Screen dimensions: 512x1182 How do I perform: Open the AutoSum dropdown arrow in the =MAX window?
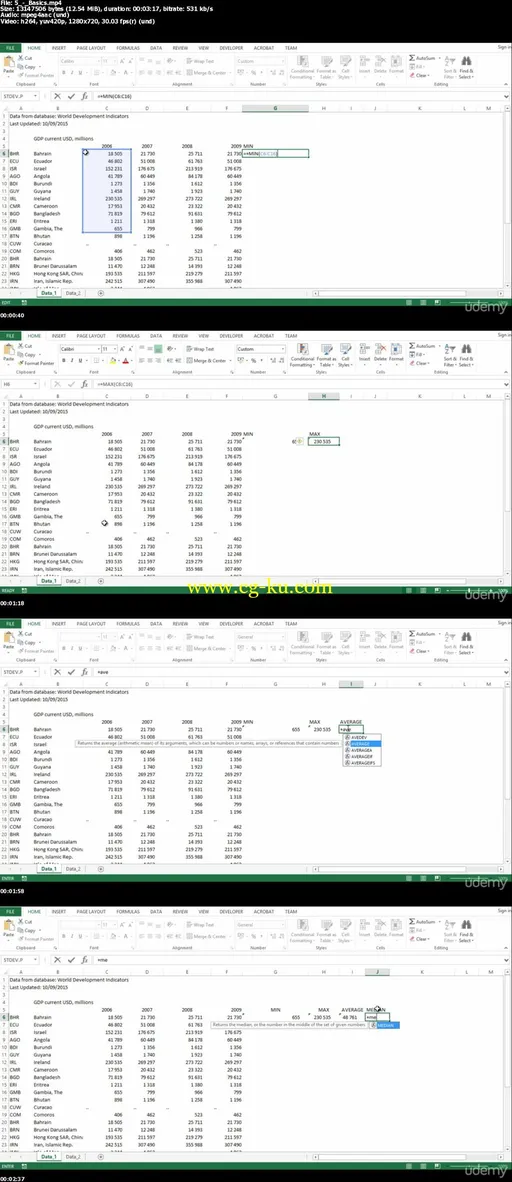click(x=440, y=345)
